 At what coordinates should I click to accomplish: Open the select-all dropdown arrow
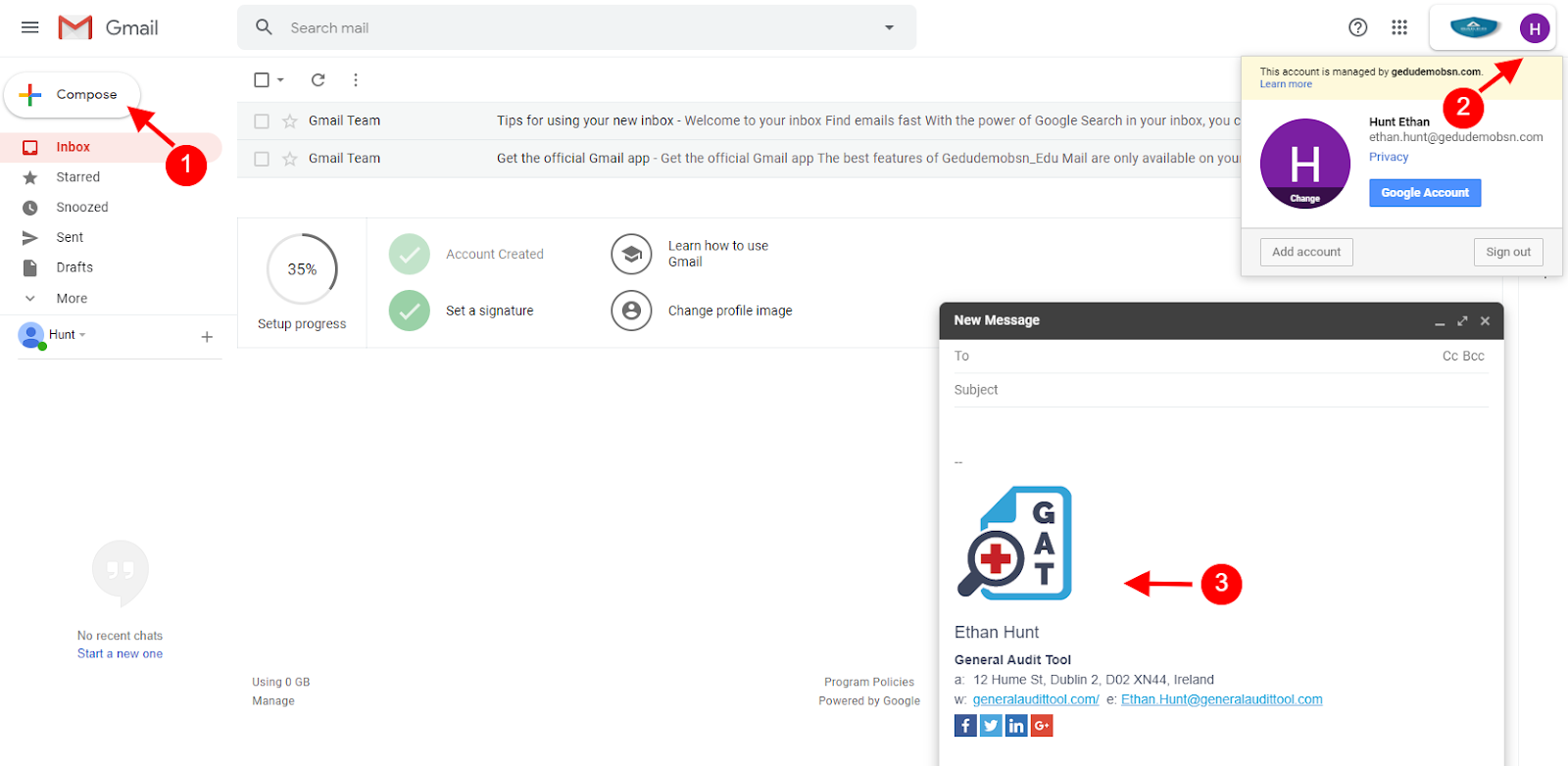point(280,80)
